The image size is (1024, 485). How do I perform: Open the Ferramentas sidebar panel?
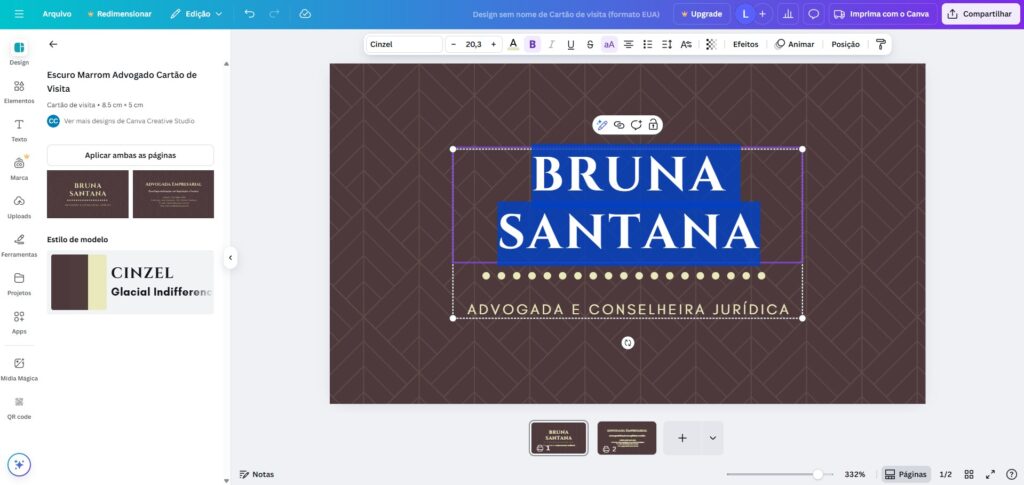pyautogui.click(x=19, y=245)
